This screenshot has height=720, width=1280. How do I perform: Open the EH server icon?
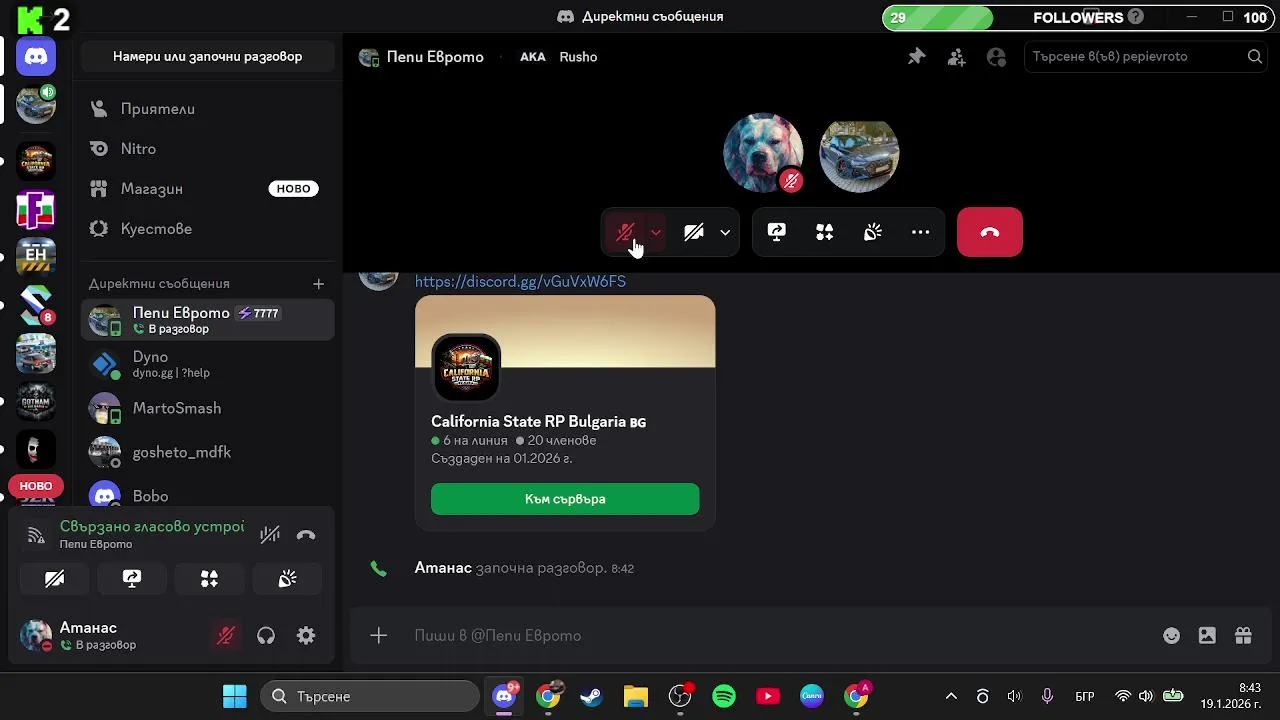coord(36,256)
